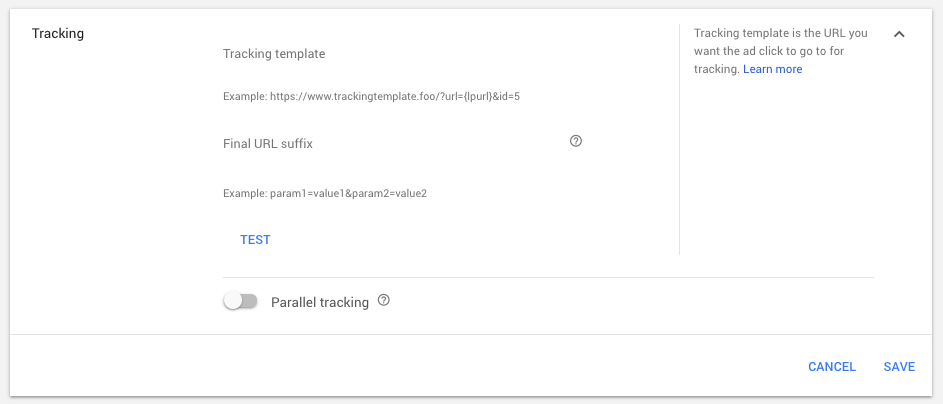The height and width of the screenshot is (404, 943).
Task: Click the Final URL suffix label
Action: (268, 144)
